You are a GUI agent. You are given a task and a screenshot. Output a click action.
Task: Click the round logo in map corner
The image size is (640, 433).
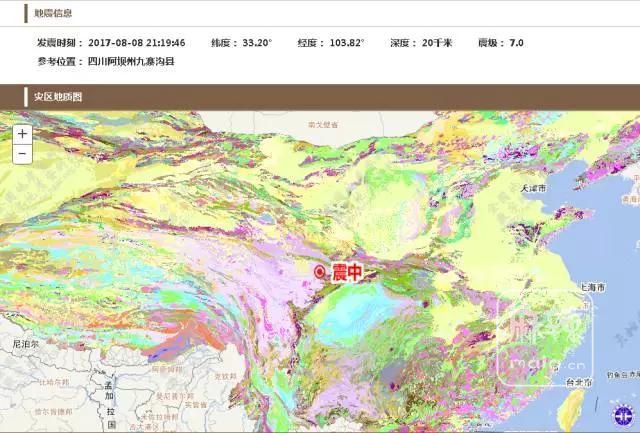coord(621,415)
